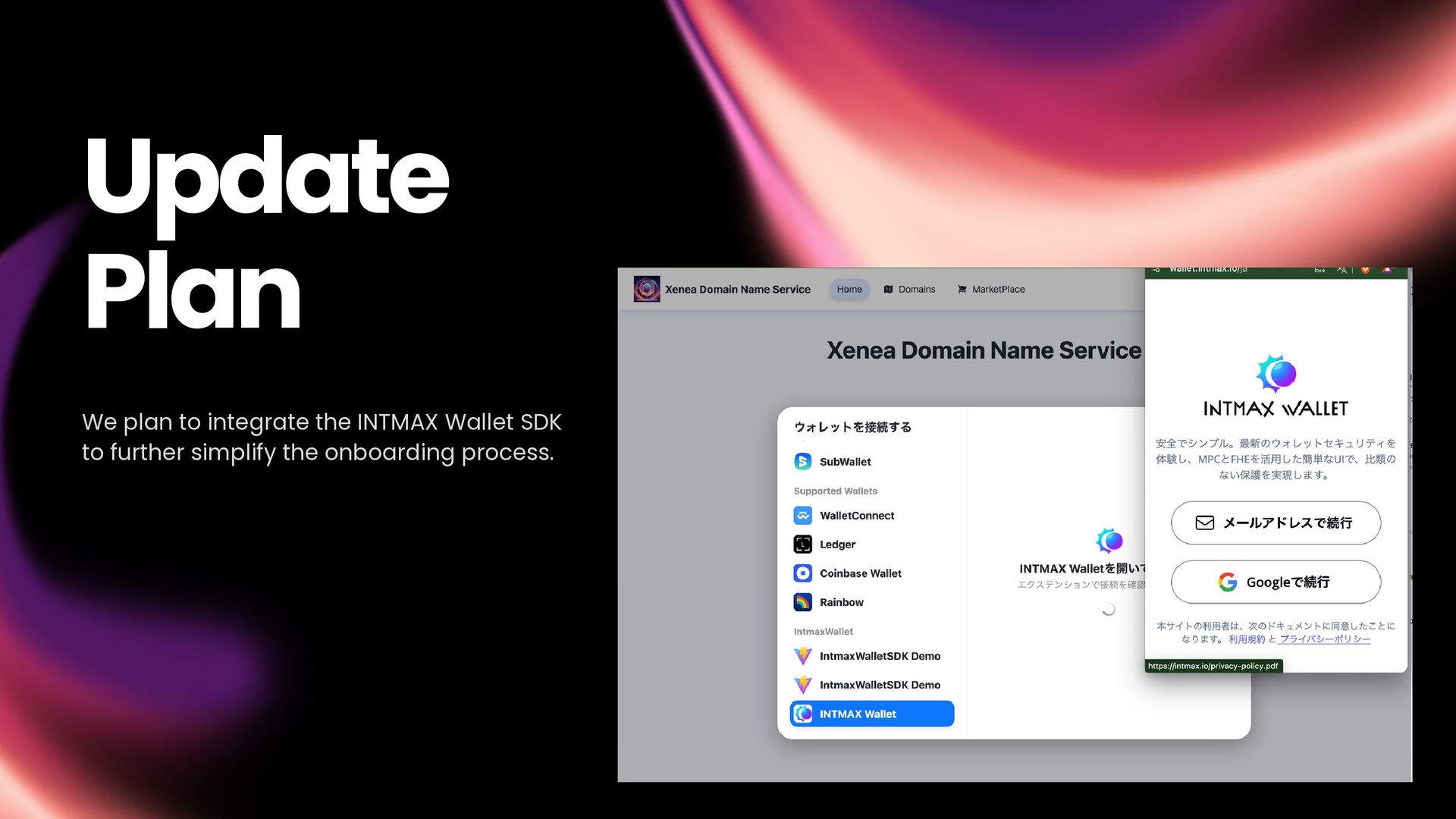
Task: Click the 'Xenea Domain Name Service' page heading
Action: coord(984,350)
